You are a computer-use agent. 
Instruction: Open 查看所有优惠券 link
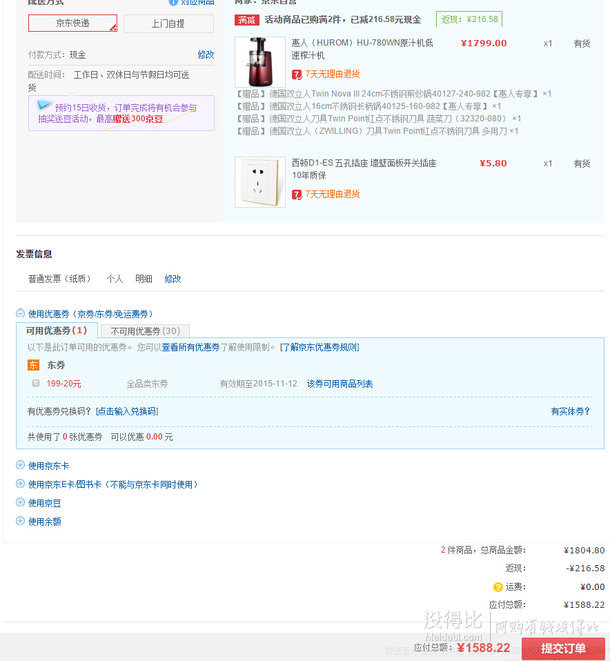pos(191,347)
